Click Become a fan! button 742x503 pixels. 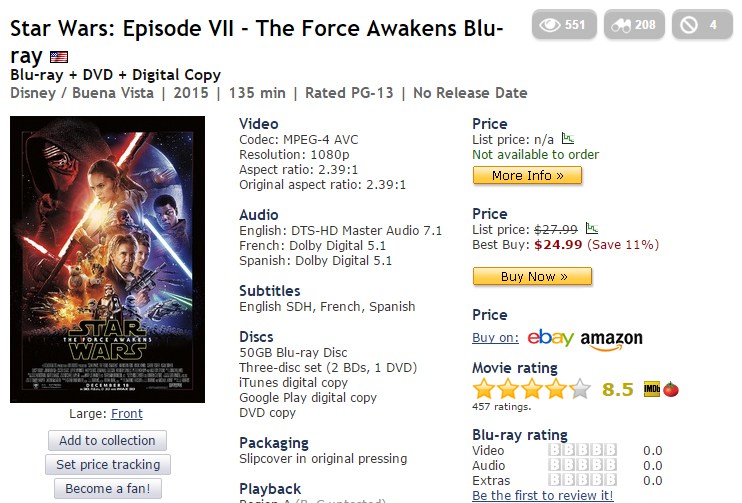[108, 488]
